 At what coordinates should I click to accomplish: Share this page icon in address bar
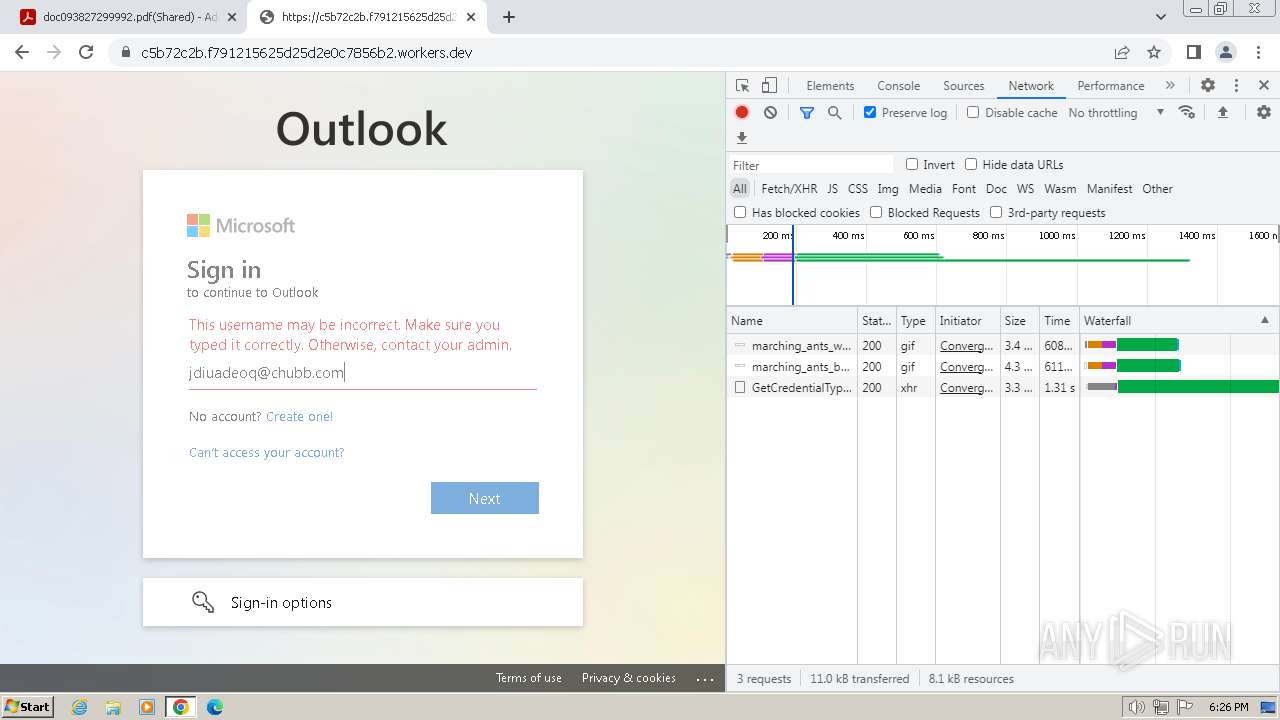(1122, 52)
